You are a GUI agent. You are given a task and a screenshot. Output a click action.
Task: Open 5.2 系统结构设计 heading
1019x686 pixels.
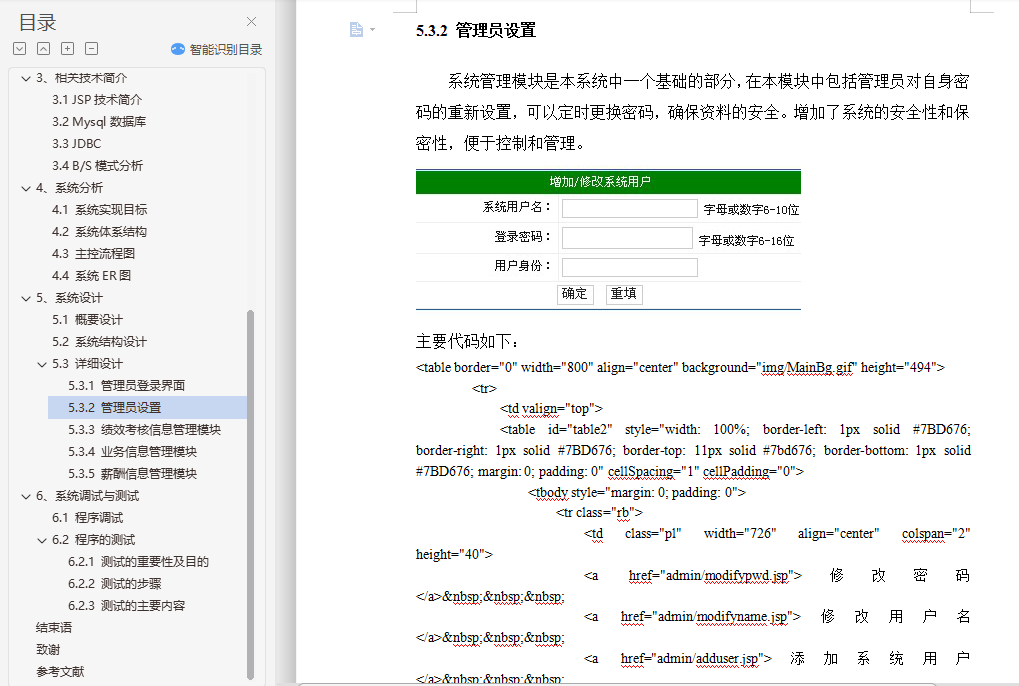(99, 342)
